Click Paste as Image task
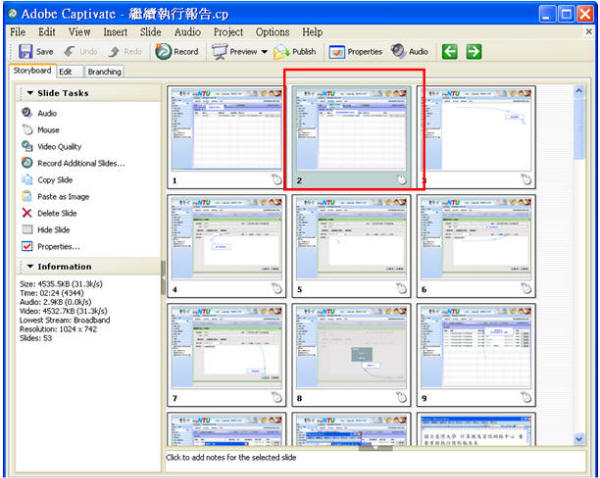Screen dimensions: 600x478 pyautogui.click(x=55, y=197)
